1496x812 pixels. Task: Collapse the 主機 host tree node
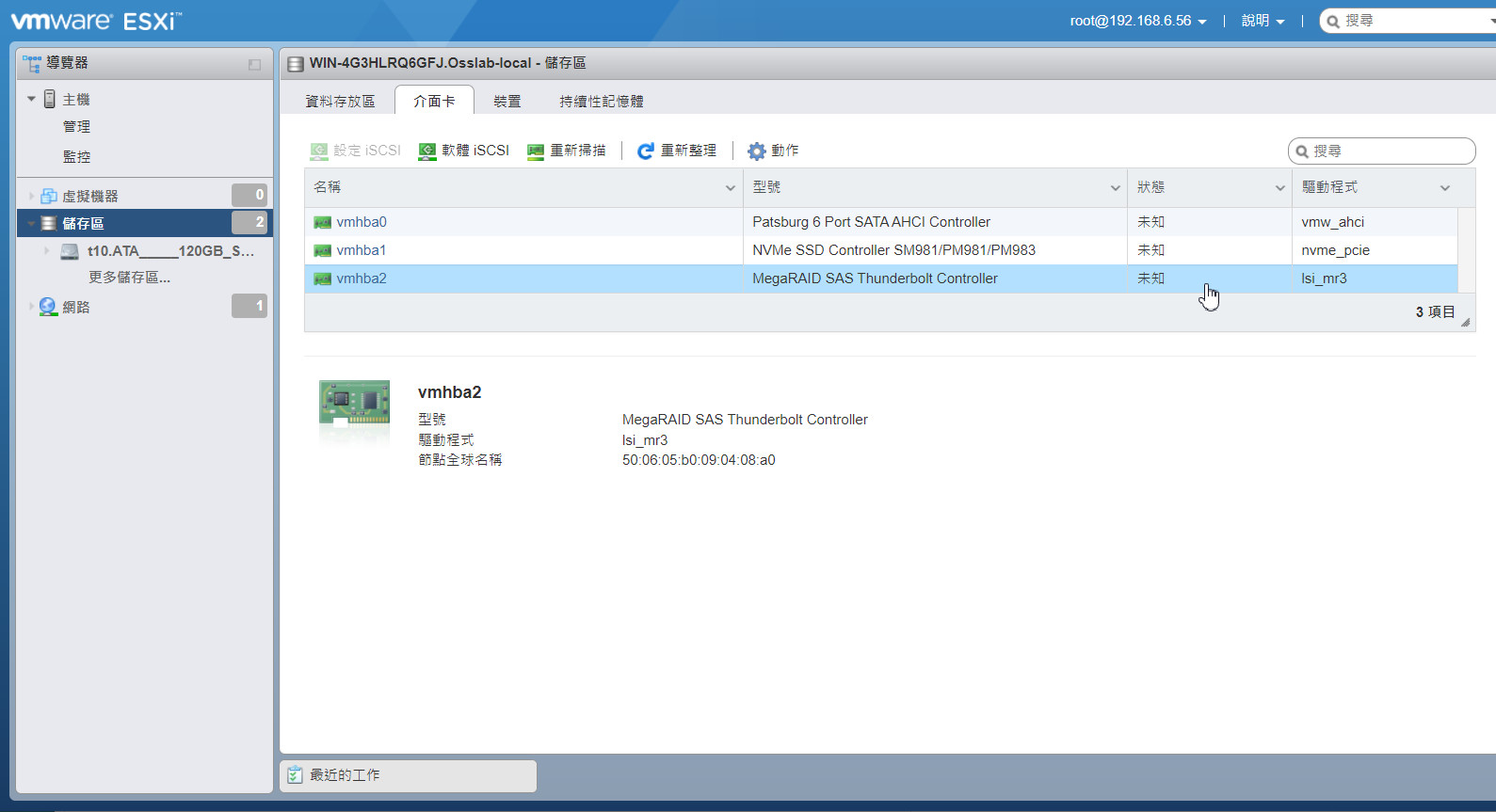[x=31, y=99]
